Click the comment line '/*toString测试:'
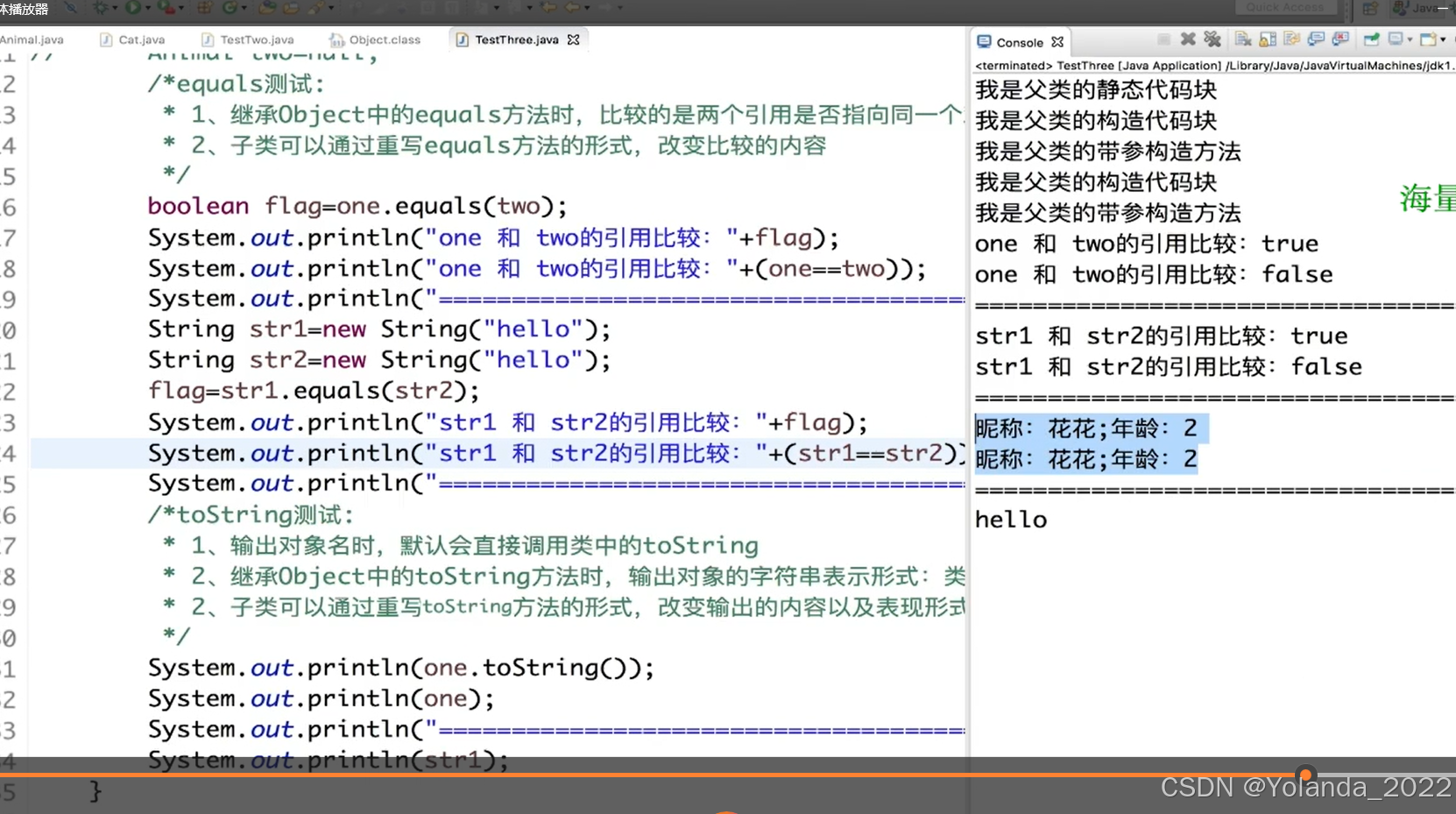The height and width of the screenshot is (814, 1456). (x=251, y=515)
